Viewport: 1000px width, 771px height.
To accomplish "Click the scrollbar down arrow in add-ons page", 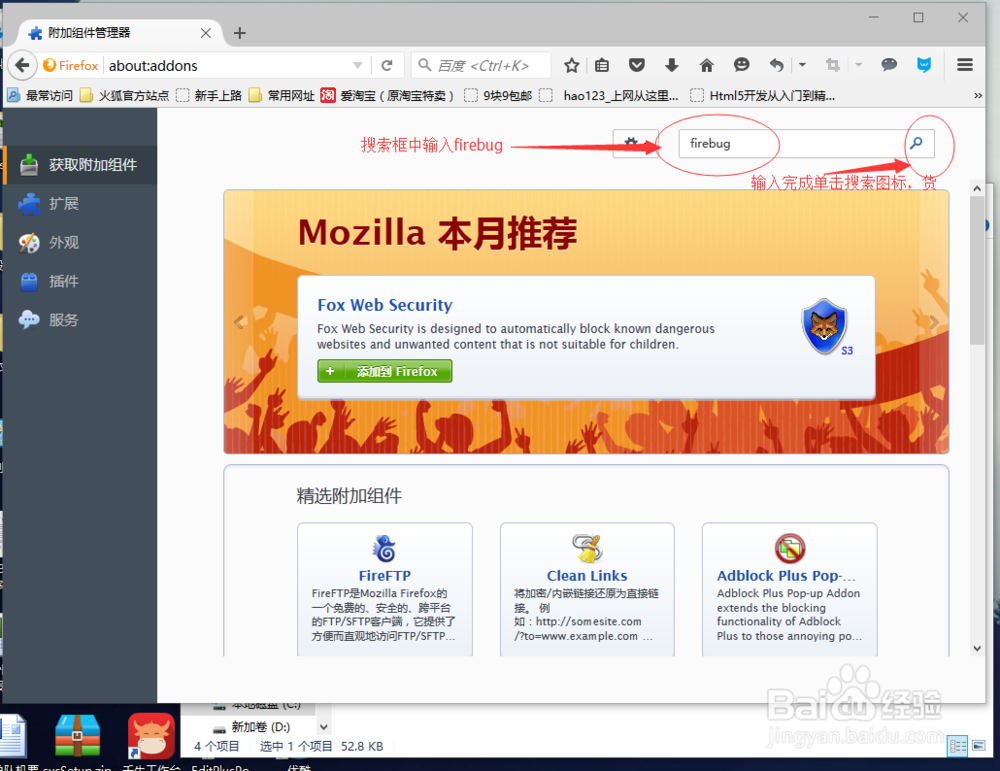I will [977, 649].
